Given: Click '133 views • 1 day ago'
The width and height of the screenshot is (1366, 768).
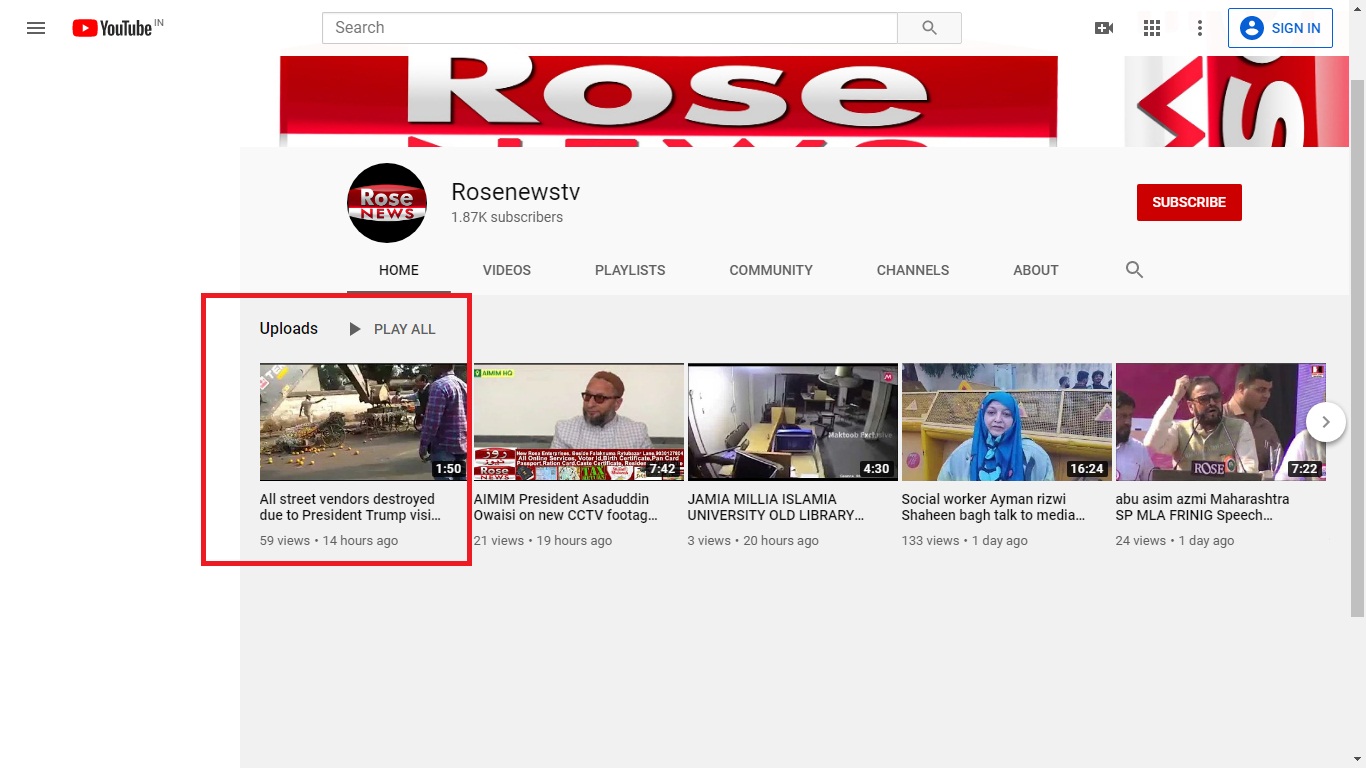Looking at the screenshot, I should tap(965, 541).
